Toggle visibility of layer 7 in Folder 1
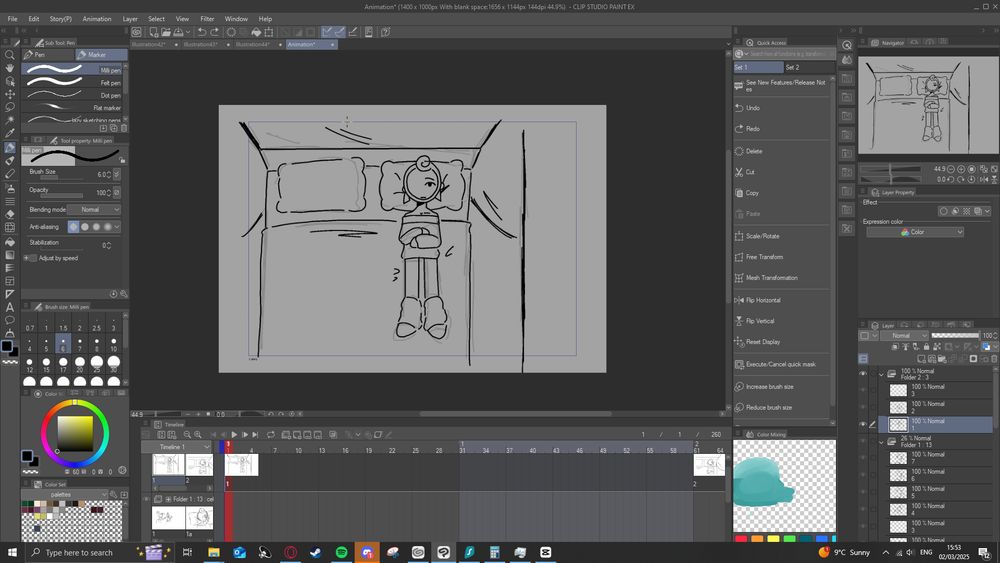 pyautogui.click(x=863, y=458)
